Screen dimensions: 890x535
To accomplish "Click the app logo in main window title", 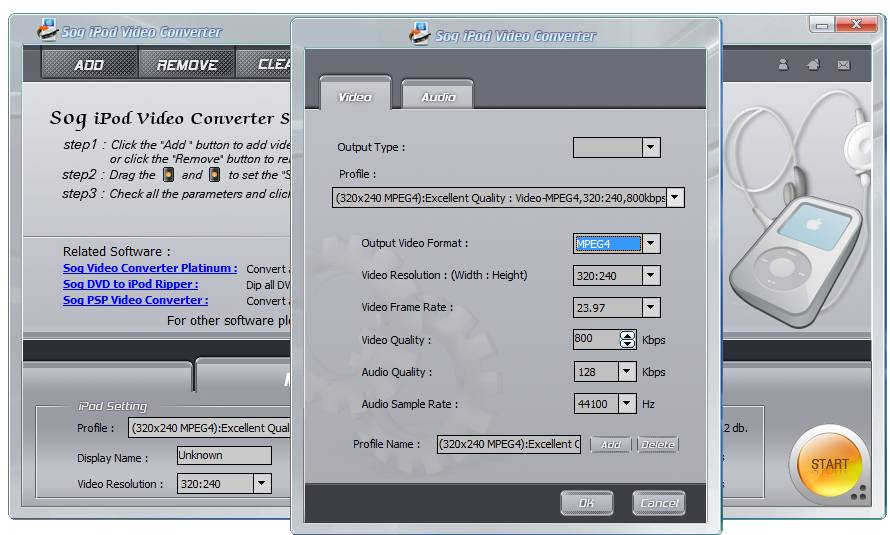I will [x=48, y=29].
